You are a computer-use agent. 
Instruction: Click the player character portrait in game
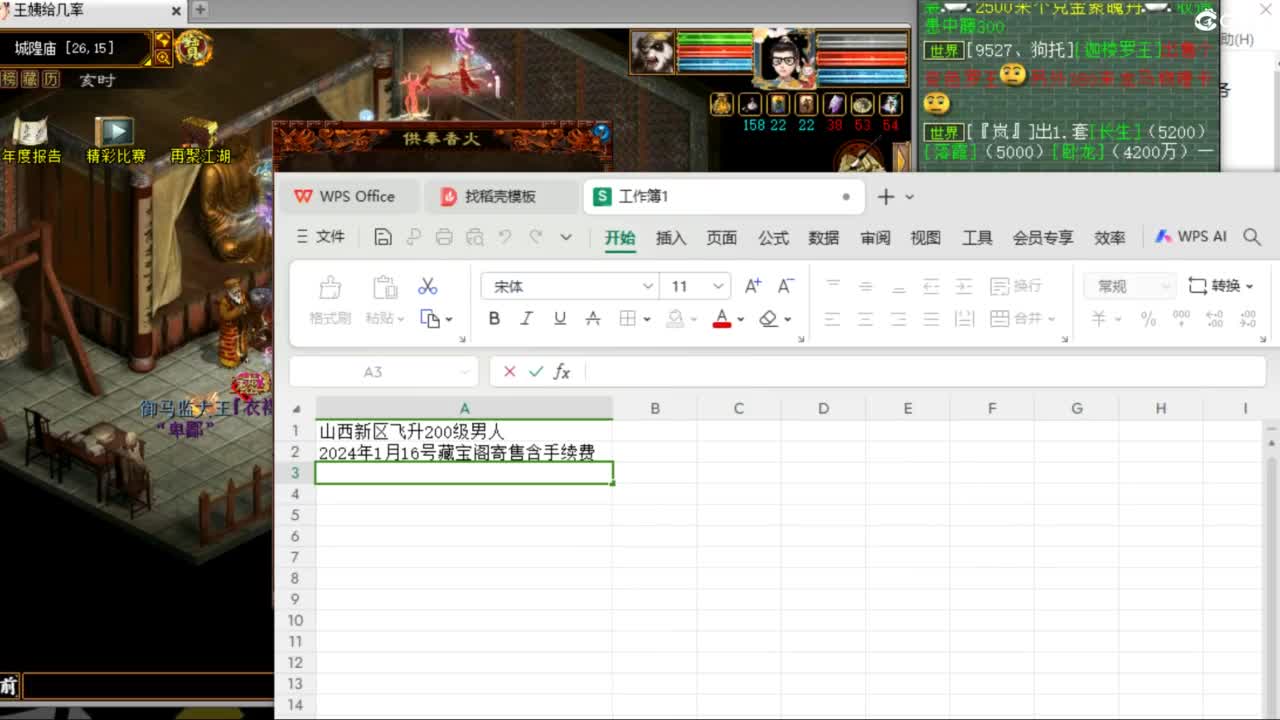783,59
